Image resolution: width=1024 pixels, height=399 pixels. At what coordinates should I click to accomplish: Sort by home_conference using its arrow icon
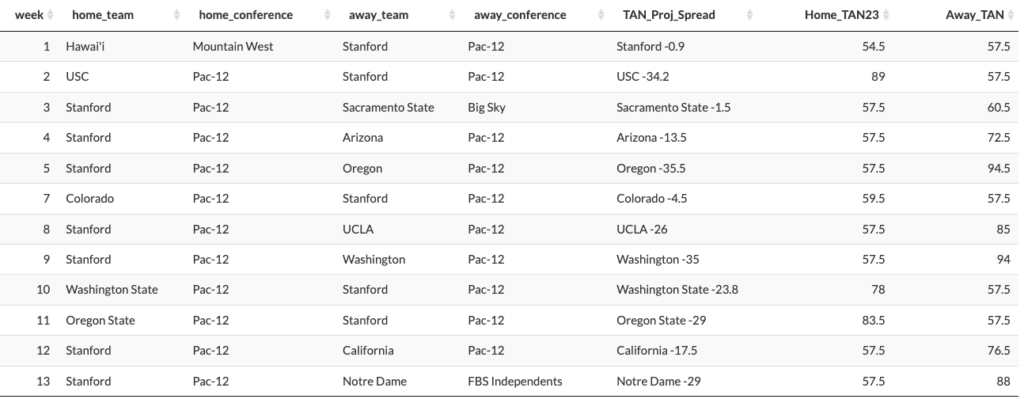click(x=327, y=15)
